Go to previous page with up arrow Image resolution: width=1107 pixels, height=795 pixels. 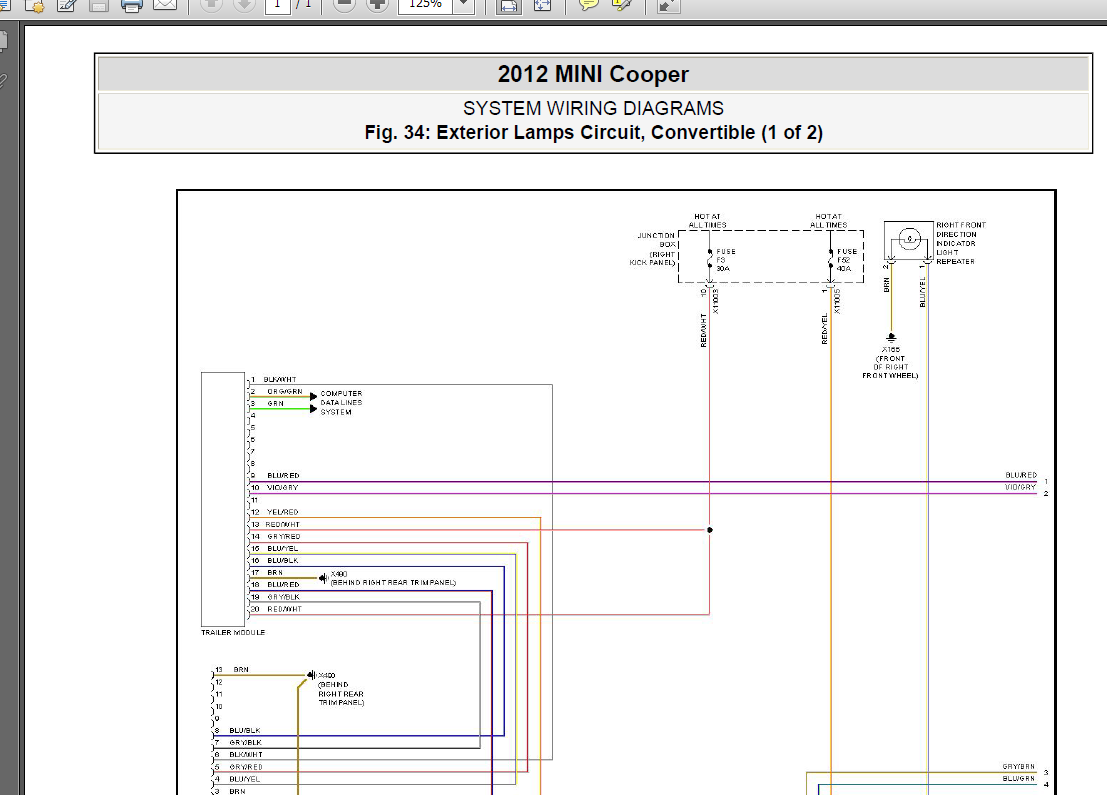[210, 4]
